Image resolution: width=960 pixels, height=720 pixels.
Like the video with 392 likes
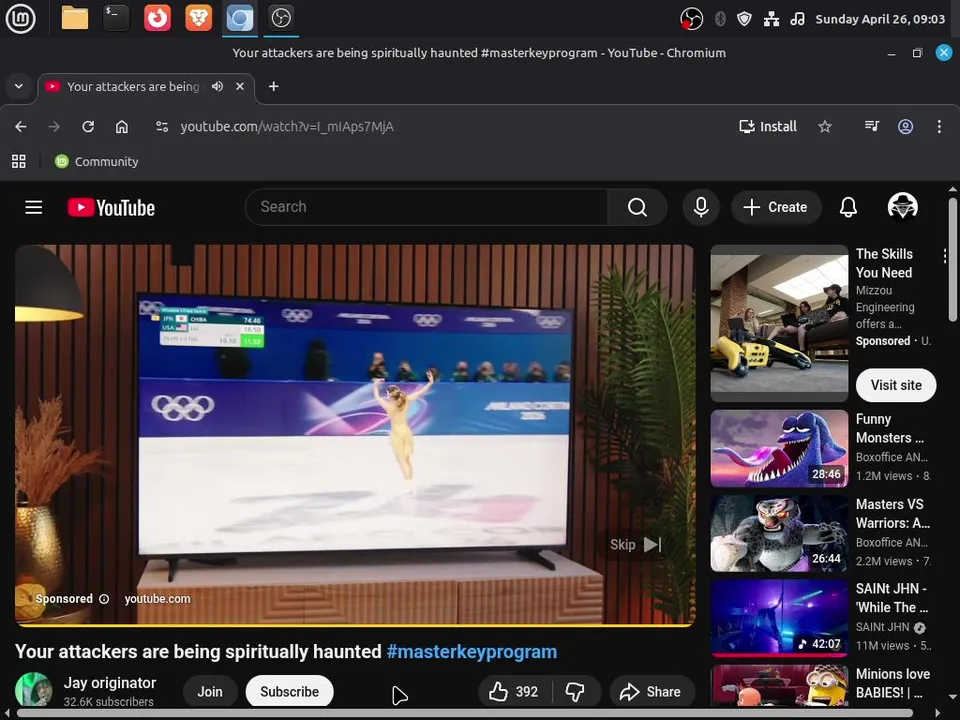coord(513,691)
